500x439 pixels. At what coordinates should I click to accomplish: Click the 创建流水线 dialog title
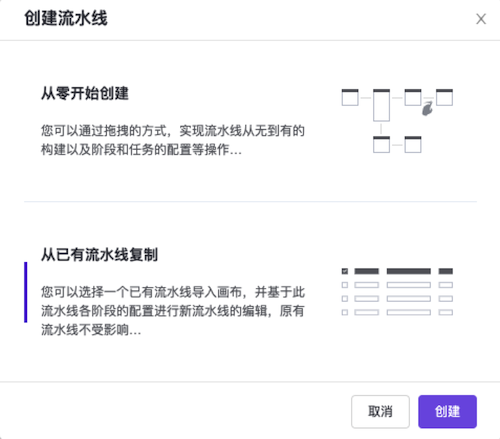pyautogui.click(x=66, y=18)
